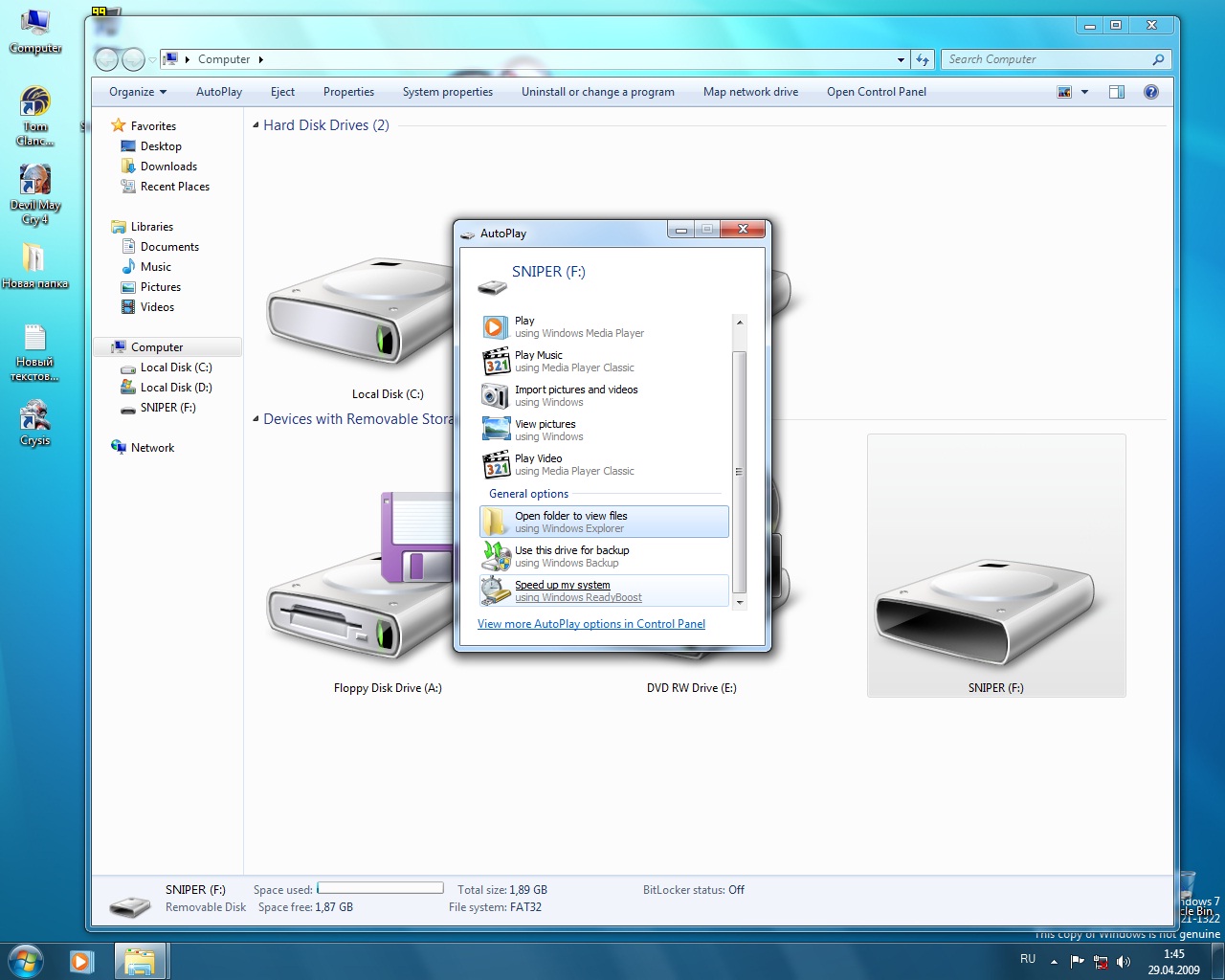Choose Use this drive for backup
This screenshot has width=1225, height=980.
pos(571,556)
